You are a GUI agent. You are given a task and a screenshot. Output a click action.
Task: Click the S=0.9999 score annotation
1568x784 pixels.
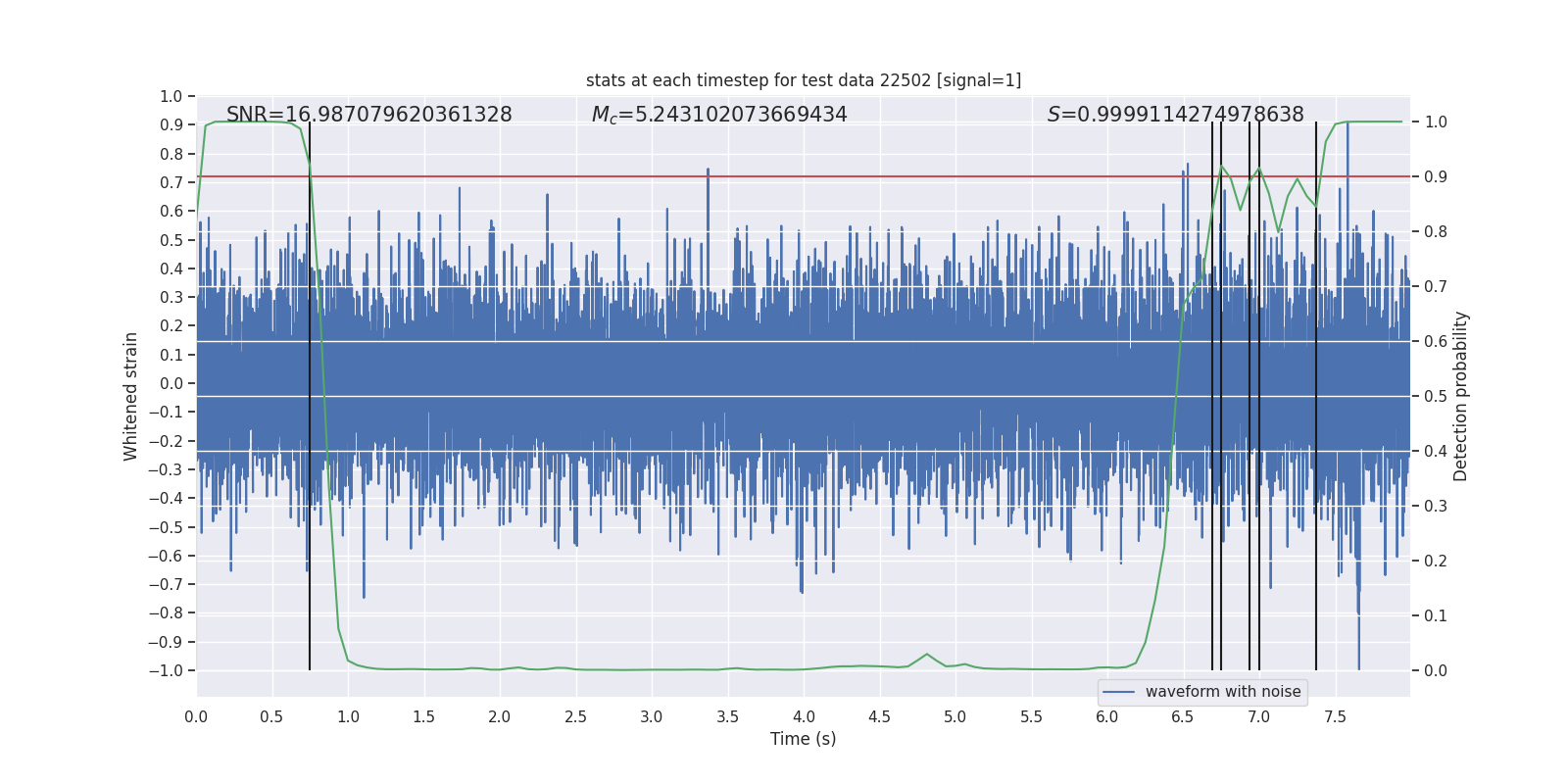[1175, 115]
